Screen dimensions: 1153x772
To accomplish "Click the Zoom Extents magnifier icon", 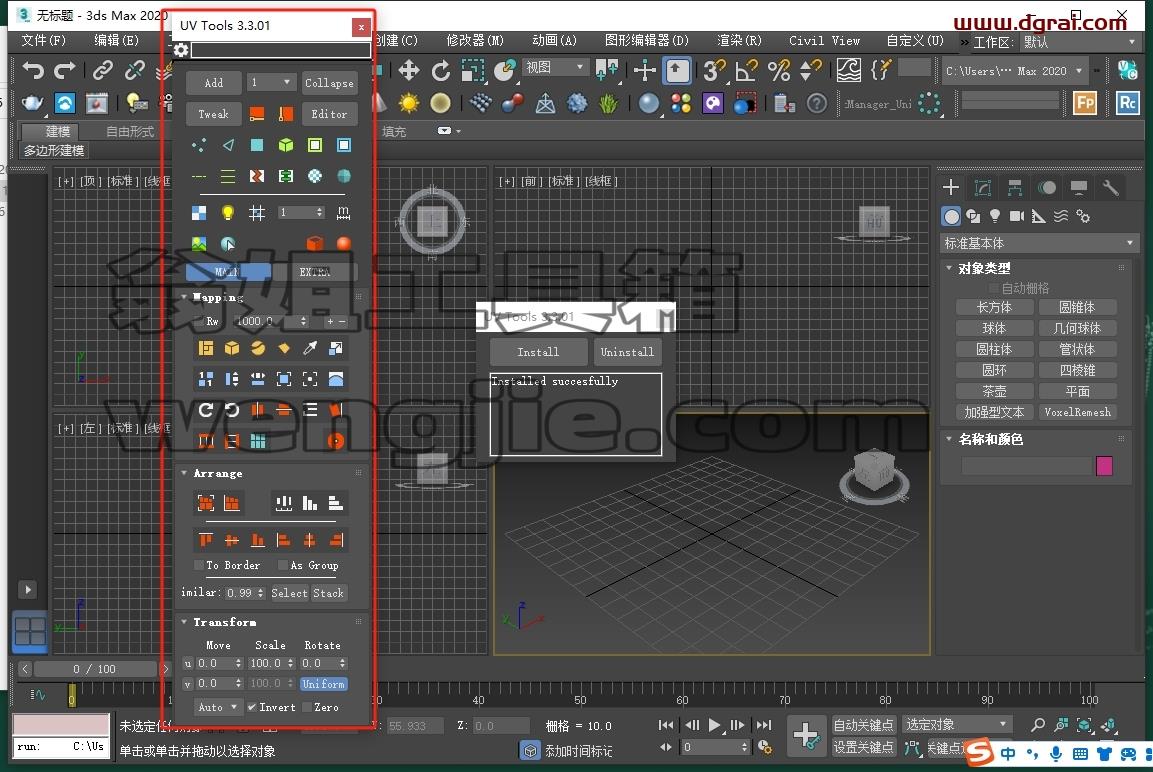I will [x=1038, y=726].
